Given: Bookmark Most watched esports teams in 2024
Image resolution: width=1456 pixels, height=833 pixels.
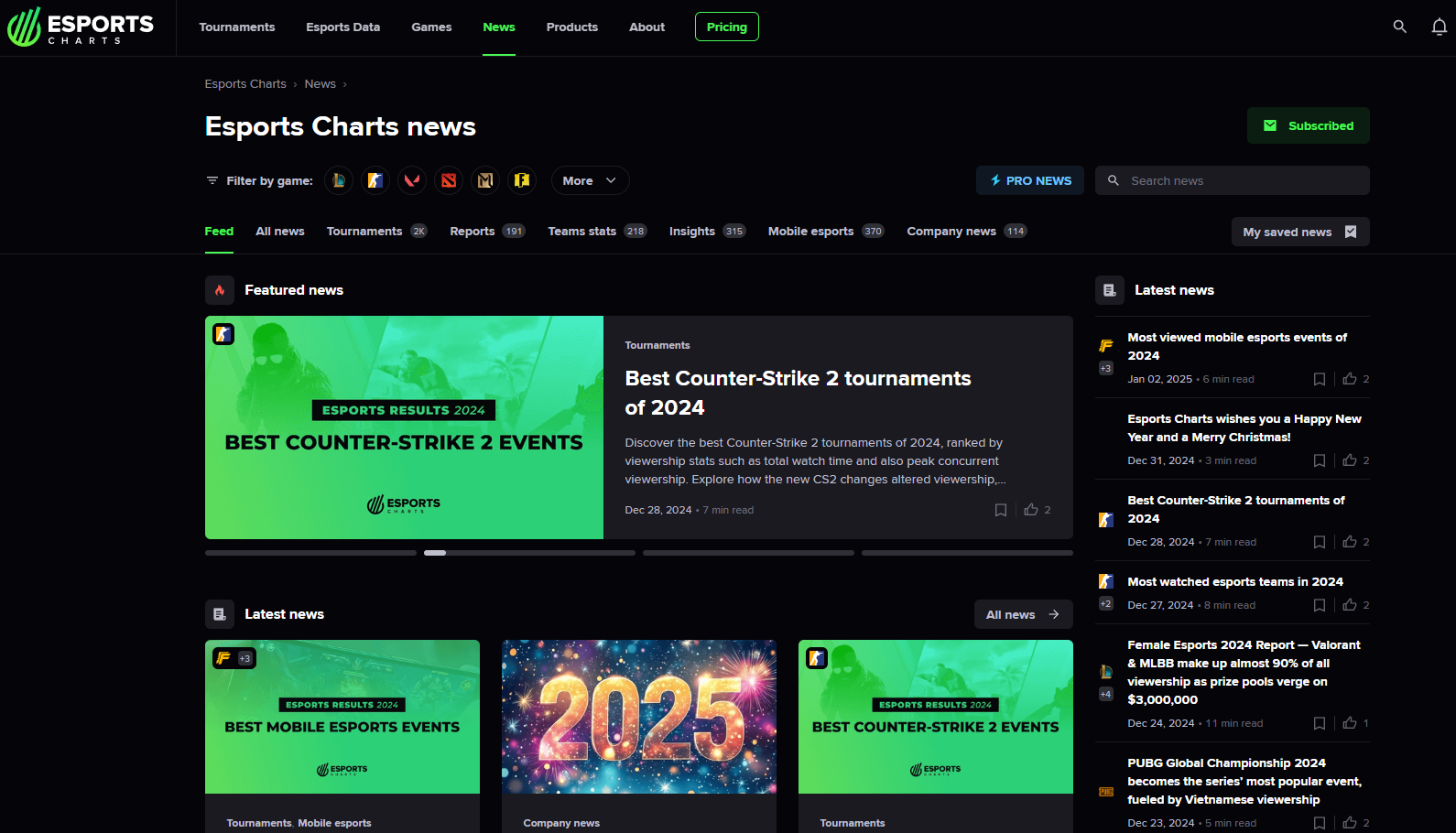Looking at the screenshot, I should coord(1320,605).
